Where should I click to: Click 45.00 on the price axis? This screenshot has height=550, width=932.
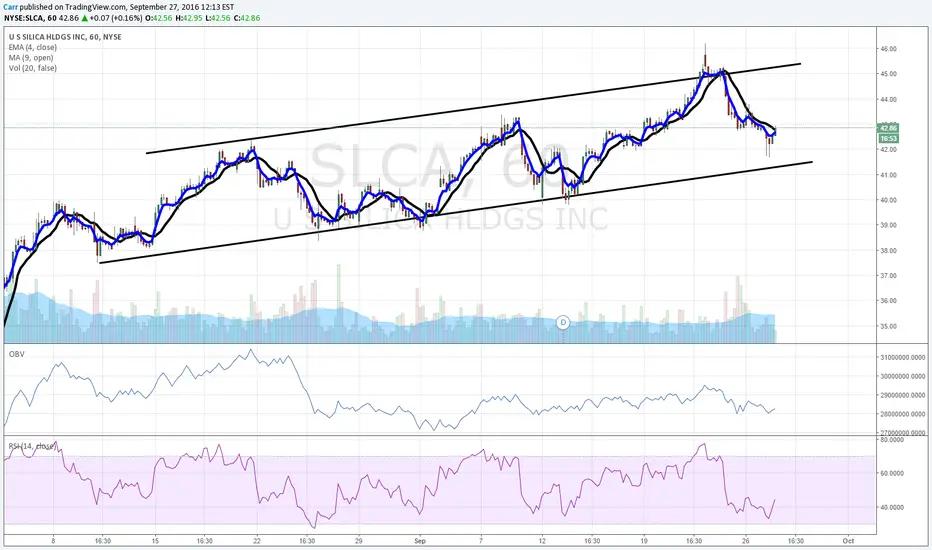(889, 74)
